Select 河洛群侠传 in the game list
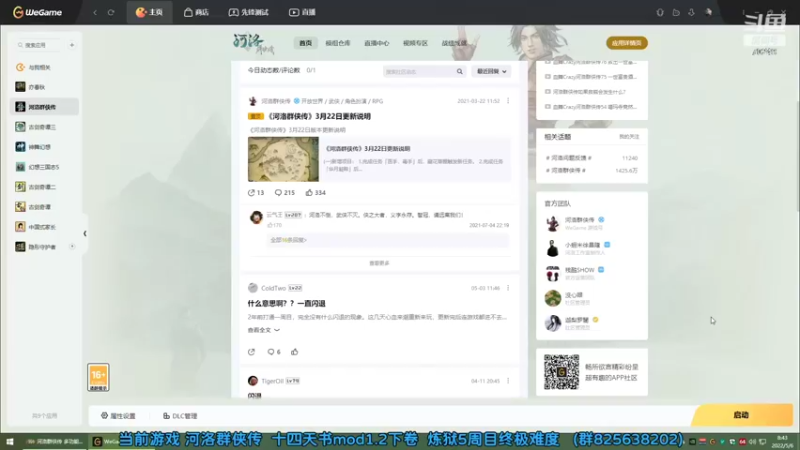Image resolution: width=800 pixels, height=450 pixels. [44, 107]
